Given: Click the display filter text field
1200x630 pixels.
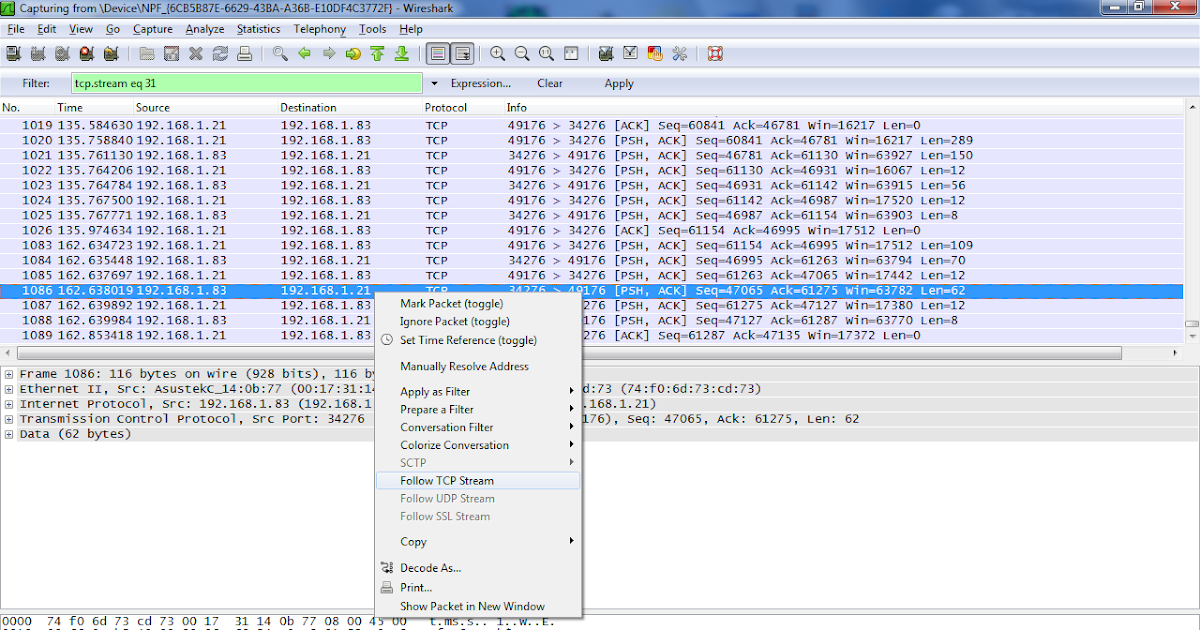Looking at the screenshot, I should (247, 84).
